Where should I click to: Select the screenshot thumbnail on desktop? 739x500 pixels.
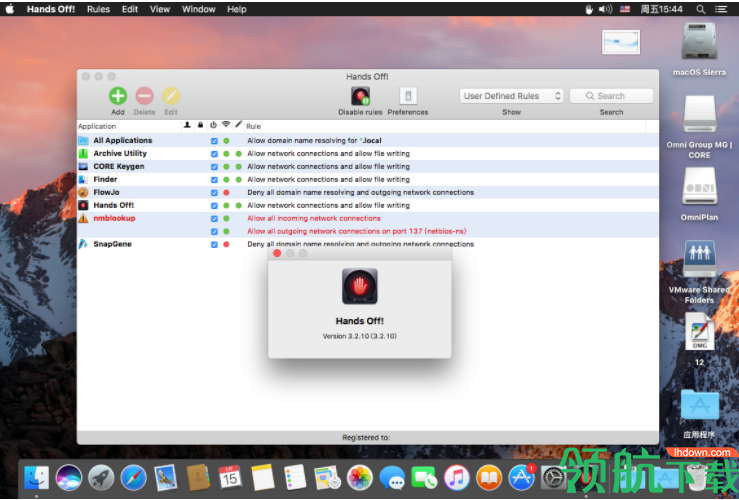[621, 42]
